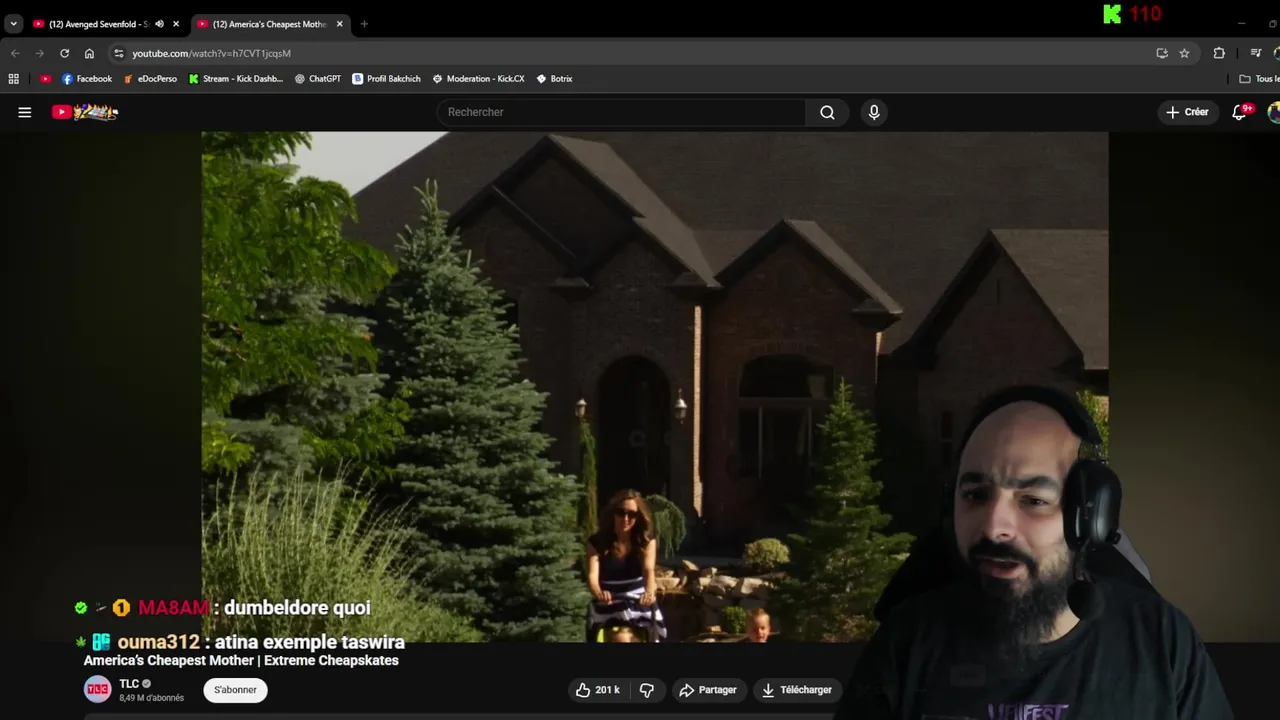Go to YouTube home via the logo
The width and height of the screenshot is (1280, 720).
tap(86, 112)
